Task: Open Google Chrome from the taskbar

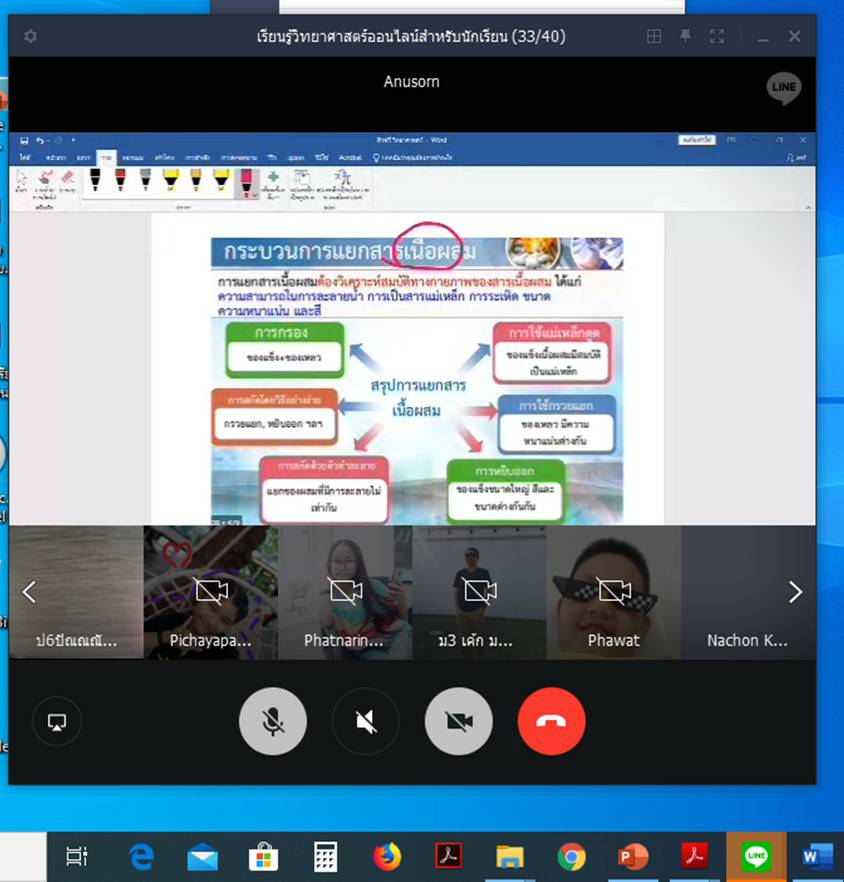Action: point(571,856)
